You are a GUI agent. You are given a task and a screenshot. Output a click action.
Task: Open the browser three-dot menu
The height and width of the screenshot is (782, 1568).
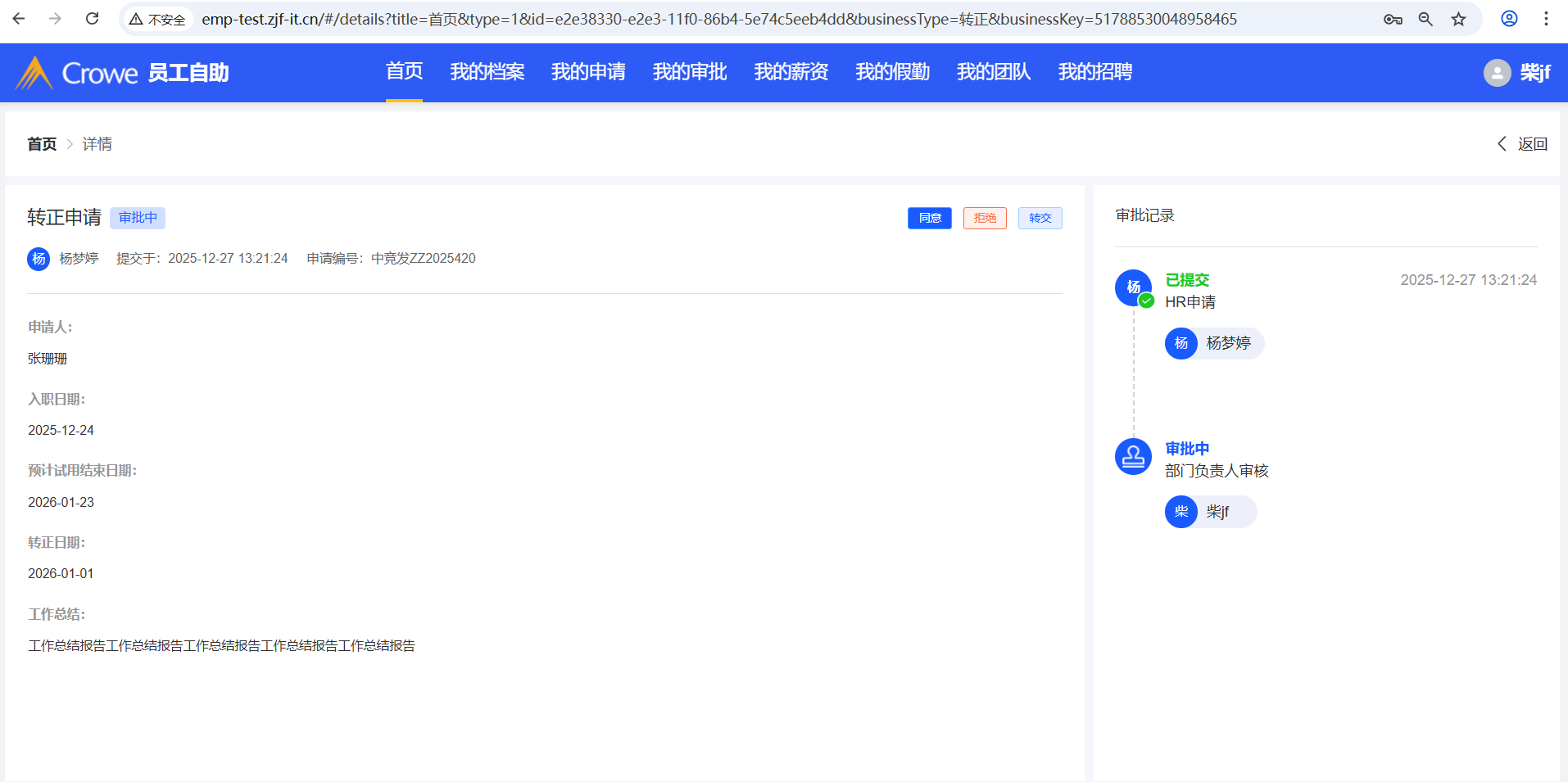click(1546, 19)
